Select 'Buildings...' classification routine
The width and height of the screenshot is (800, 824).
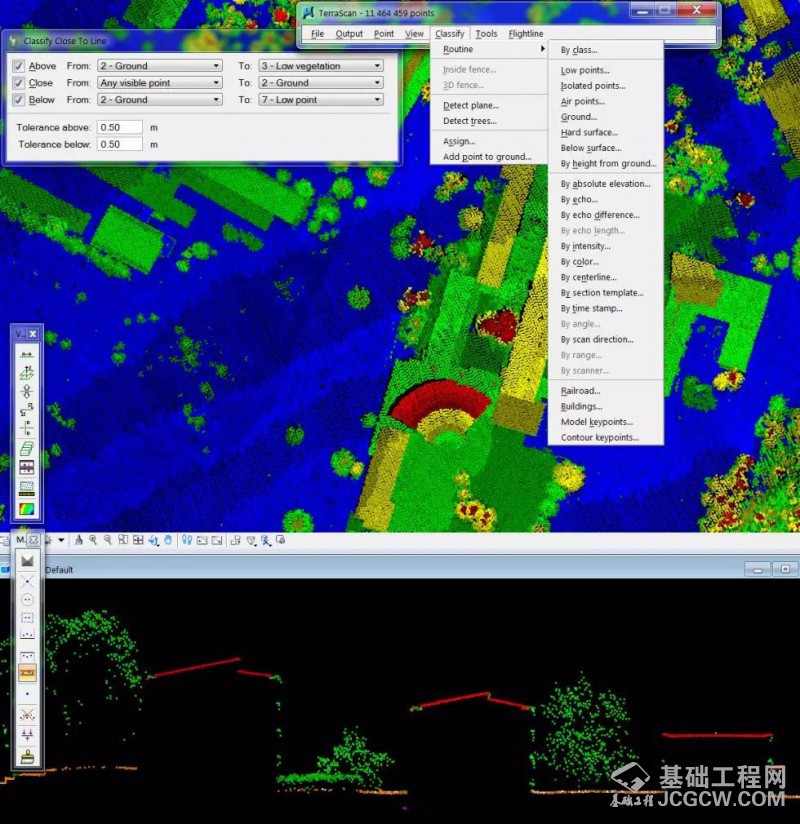pyautogui.click(x=581, y=407)
